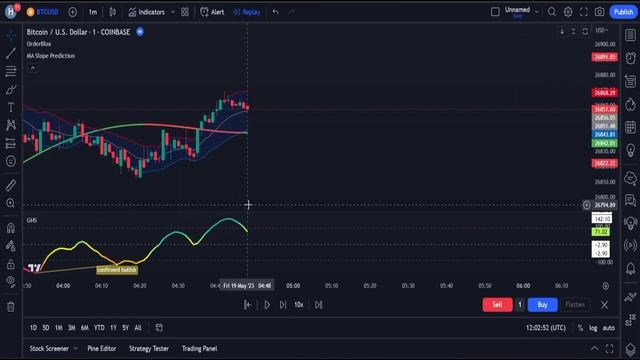Expand the favorite indicators dropdown arrow

173,12
